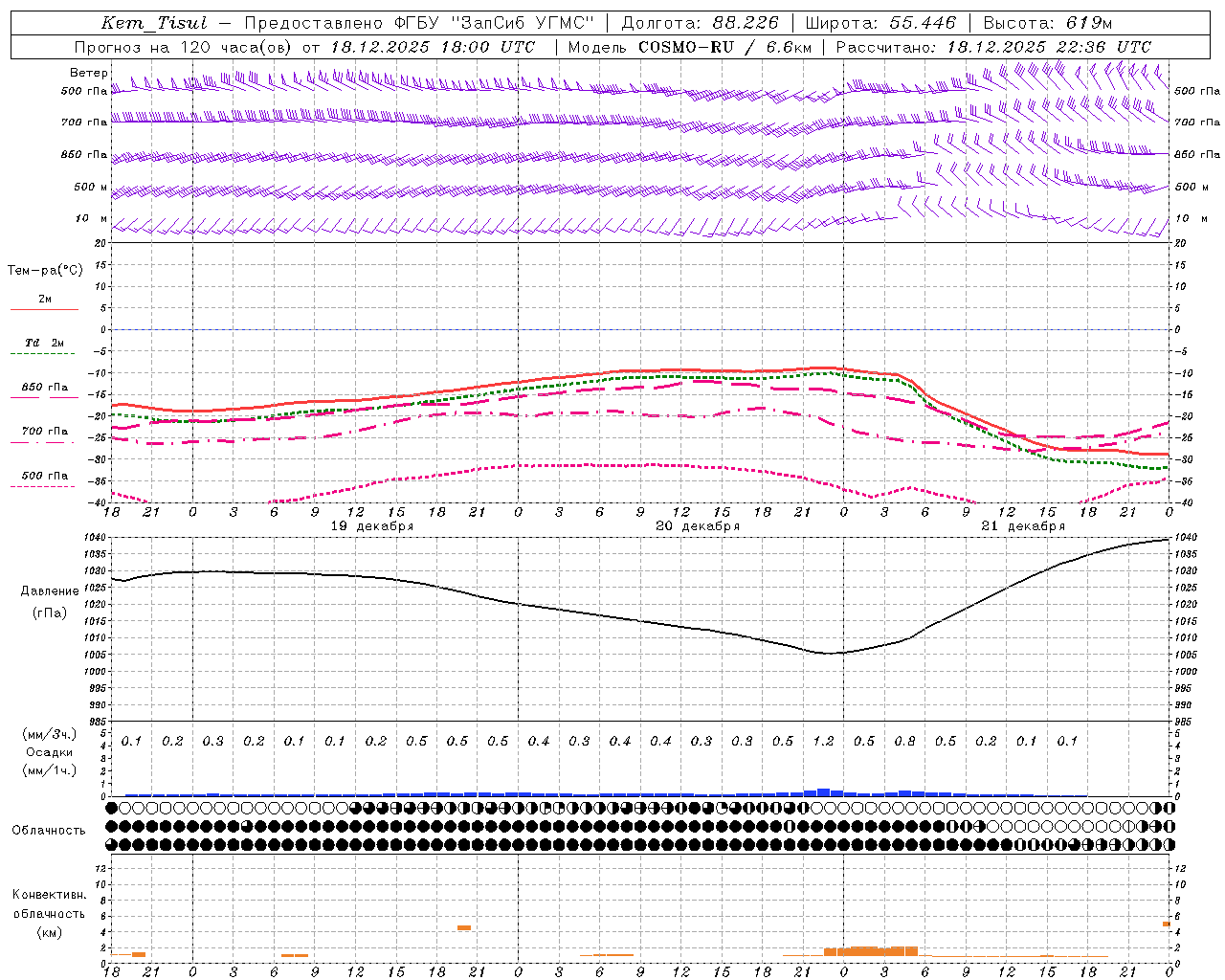Select the provider text ФГБУ "ЗапСиб УГМС"
The width and height of the screenshot is (1225, 980).
pyautogui.click(x=493, y=23)
